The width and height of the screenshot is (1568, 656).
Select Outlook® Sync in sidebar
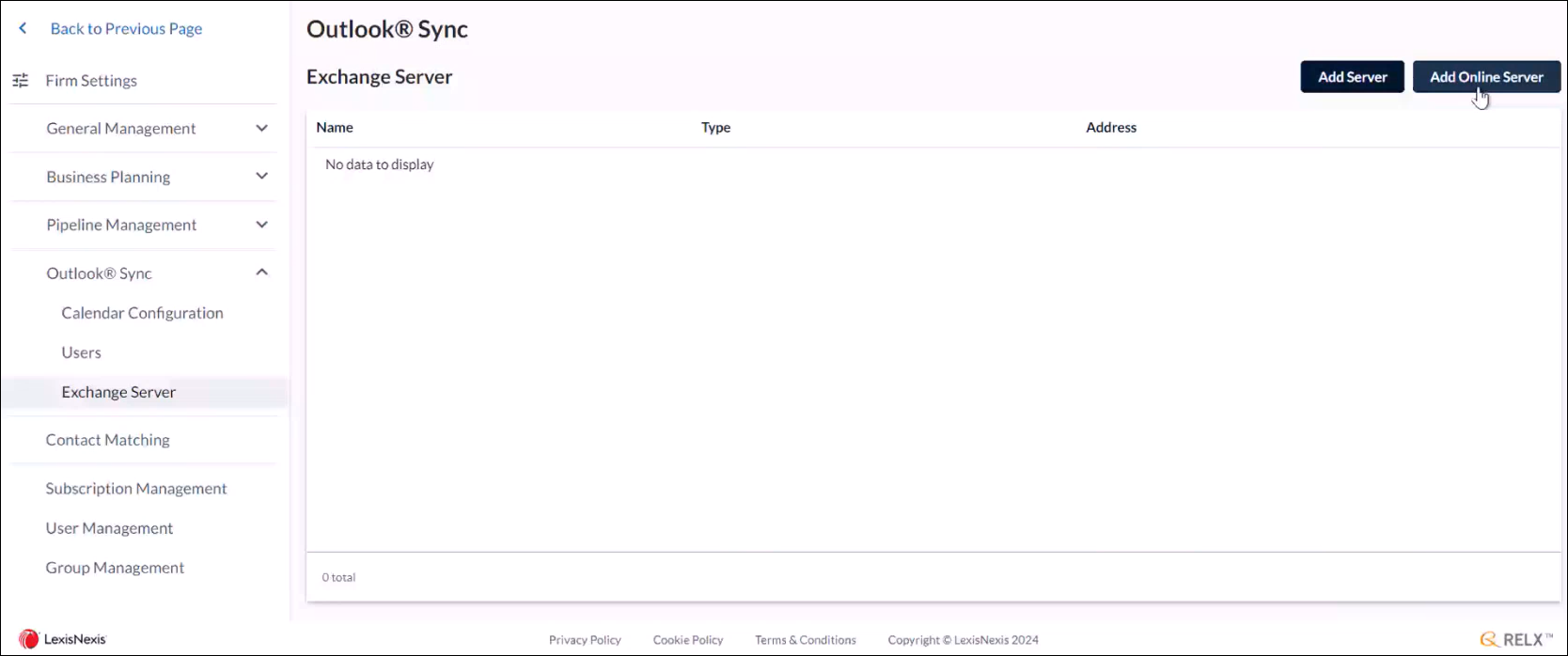pos(99,273)
